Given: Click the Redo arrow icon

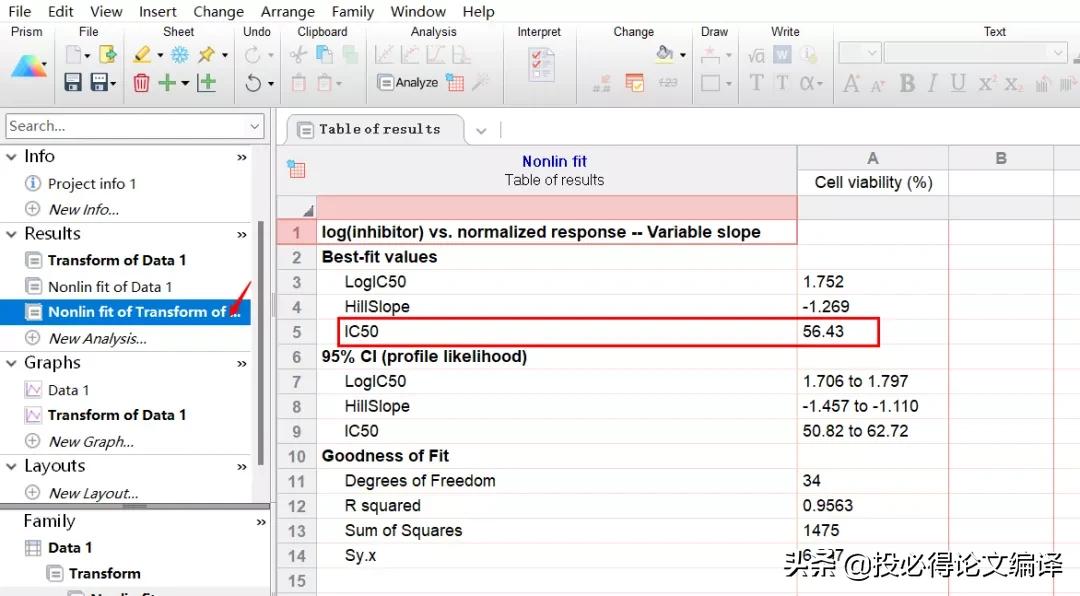Looking at the screenshot, I should (253, 54).
